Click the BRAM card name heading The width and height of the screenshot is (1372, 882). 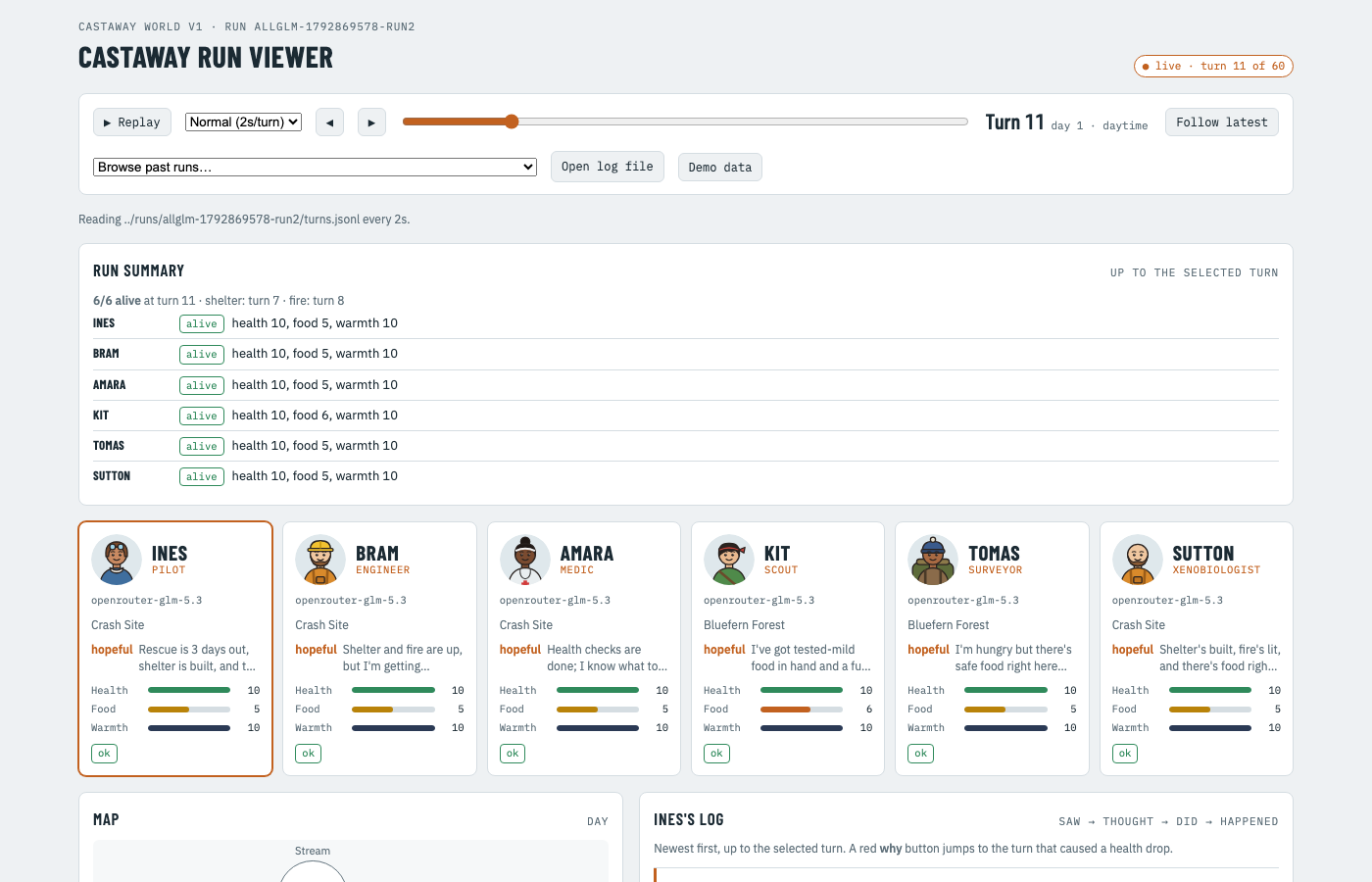click(x=377, y=554)
